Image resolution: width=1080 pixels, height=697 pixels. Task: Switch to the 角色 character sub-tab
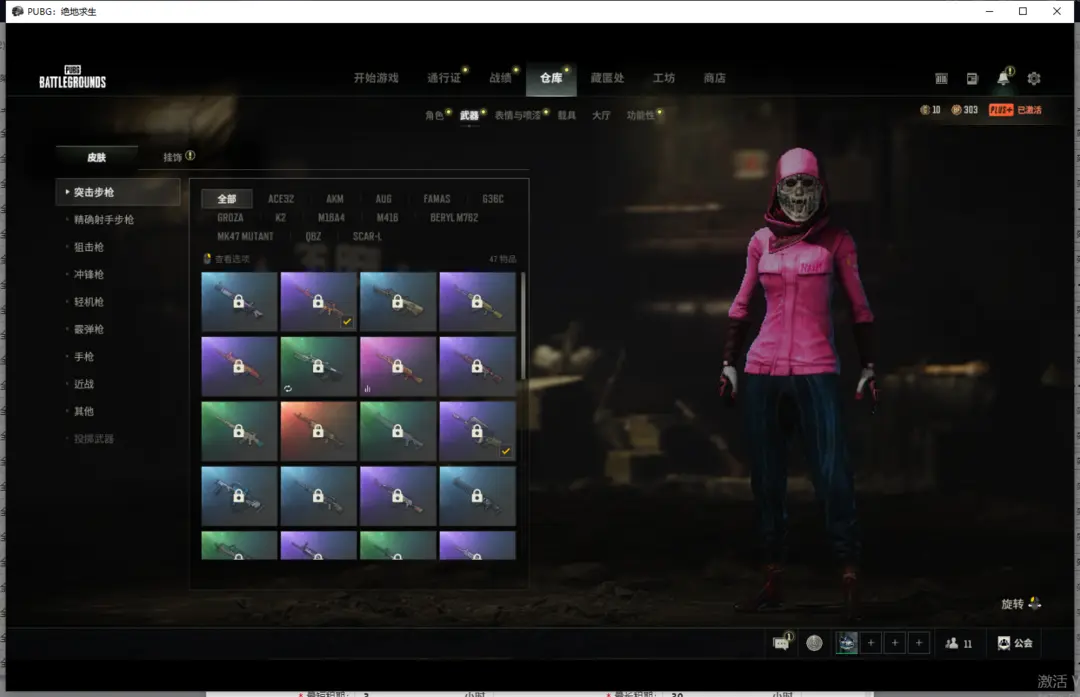(434, 115)
